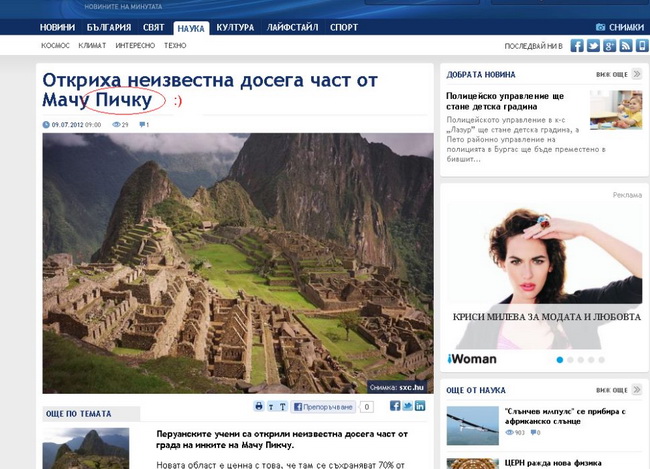
Task: Increase text size with the large T icon
Action: [x=282, y=406]
